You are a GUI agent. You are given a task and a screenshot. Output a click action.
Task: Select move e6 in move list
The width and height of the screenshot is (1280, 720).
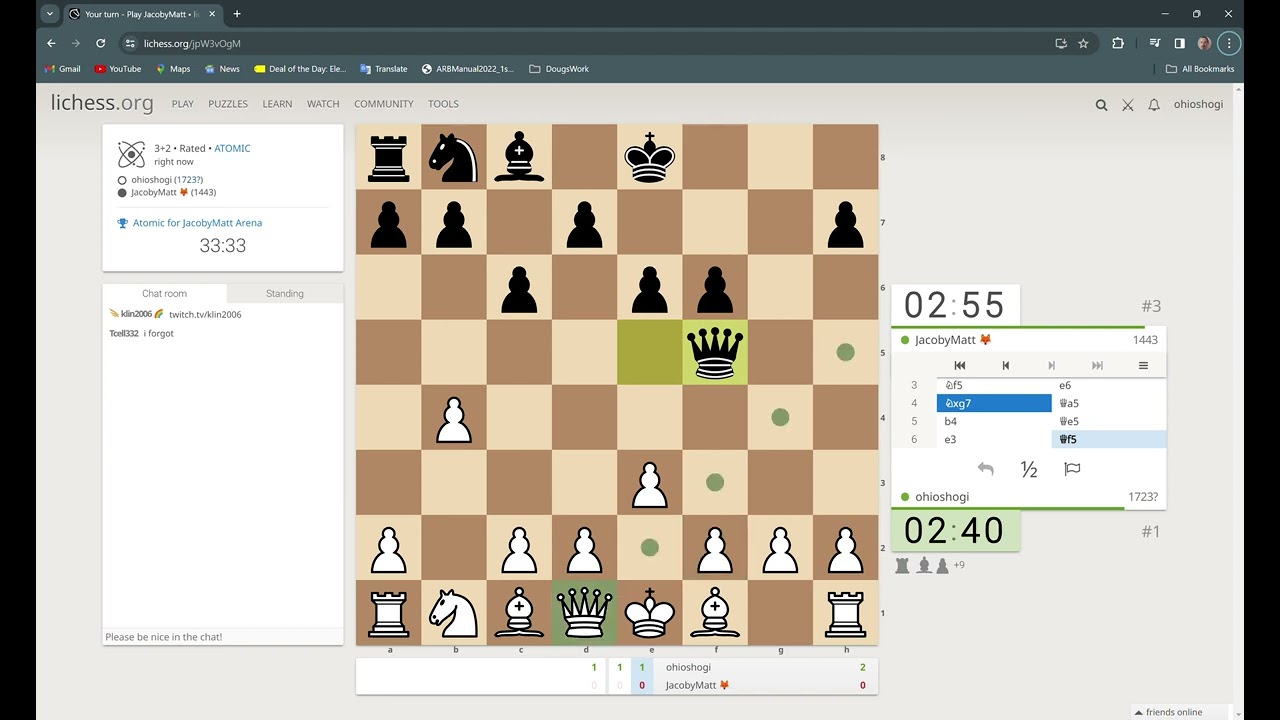(x=1109, y=385)
